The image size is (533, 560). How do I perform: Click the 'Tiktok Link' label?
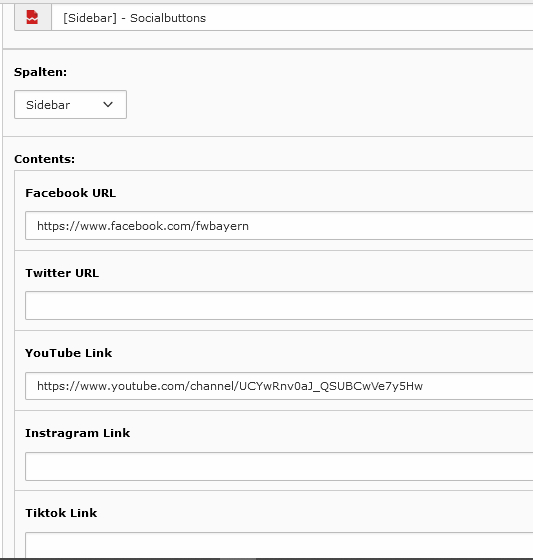(61, 513)
